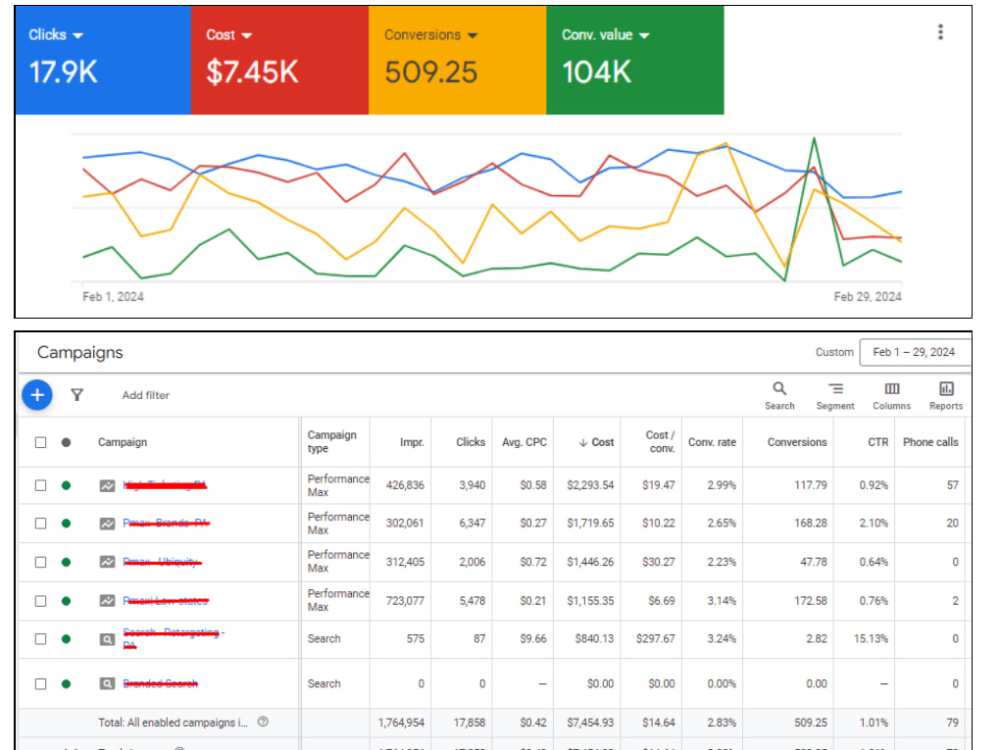Click the search campaign icon in $840.13 row
The height and width of the screenshot is (750, 1000).
[x=107, y=639]
